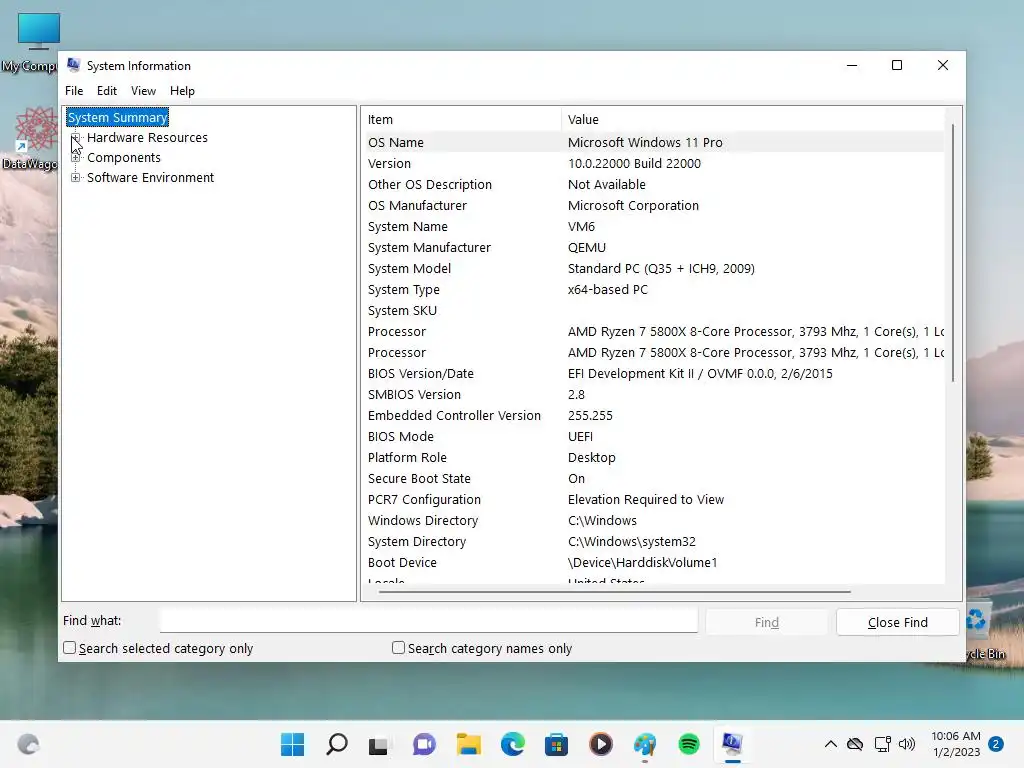Select the Version row

click(653, 163)
